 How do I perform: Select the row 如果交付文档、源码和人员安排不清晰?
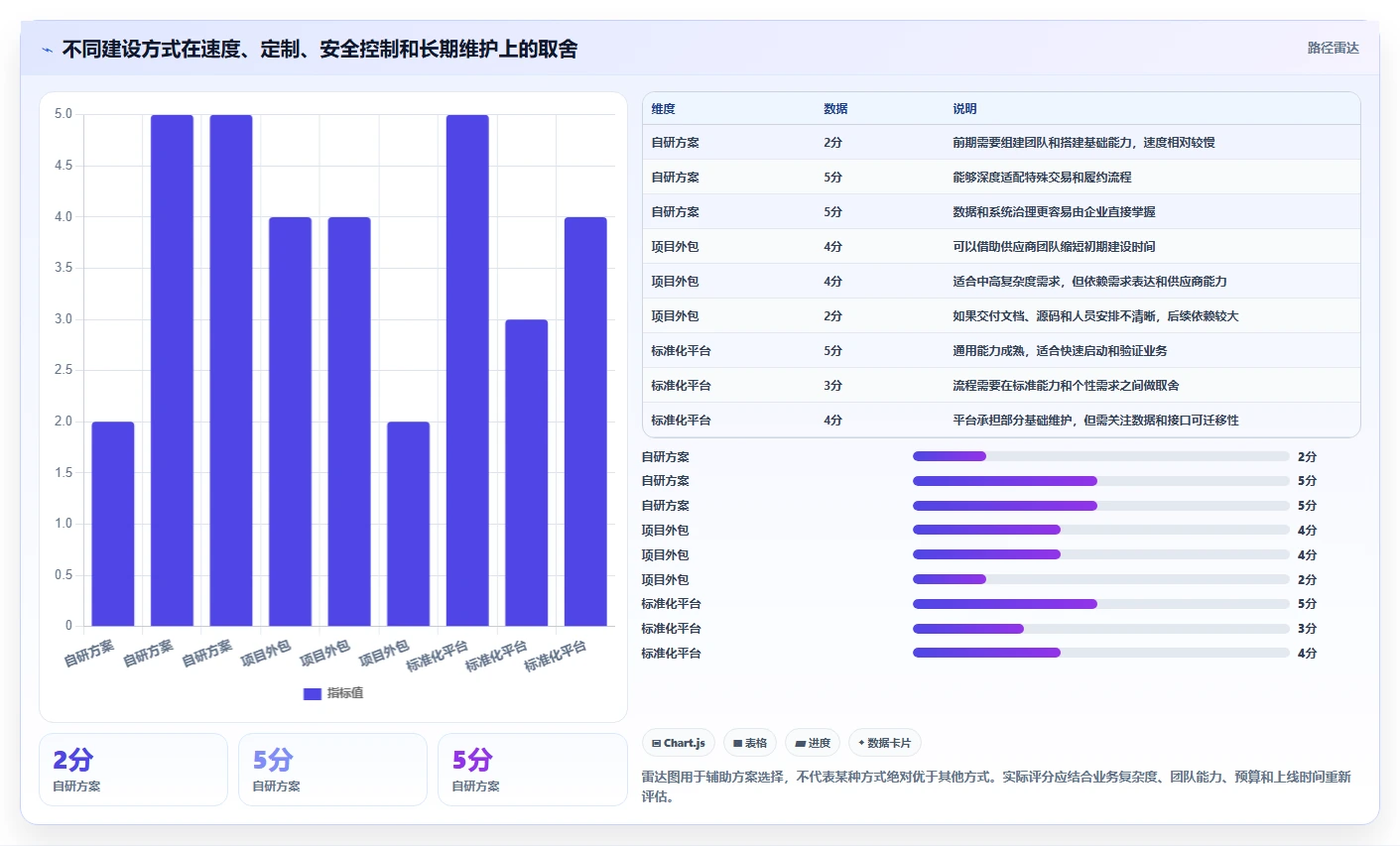tap(1001, 316)
